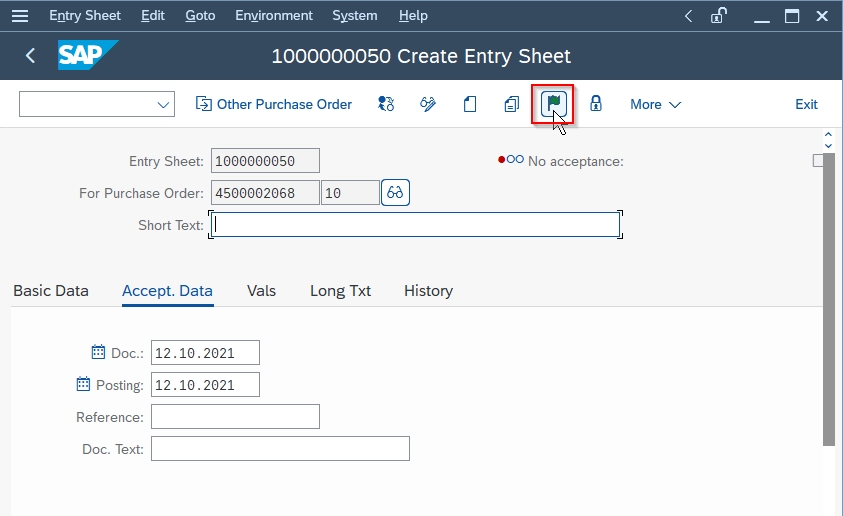Expand the command field dropdown
Viewport: 843px width, 516px height.
163,104
